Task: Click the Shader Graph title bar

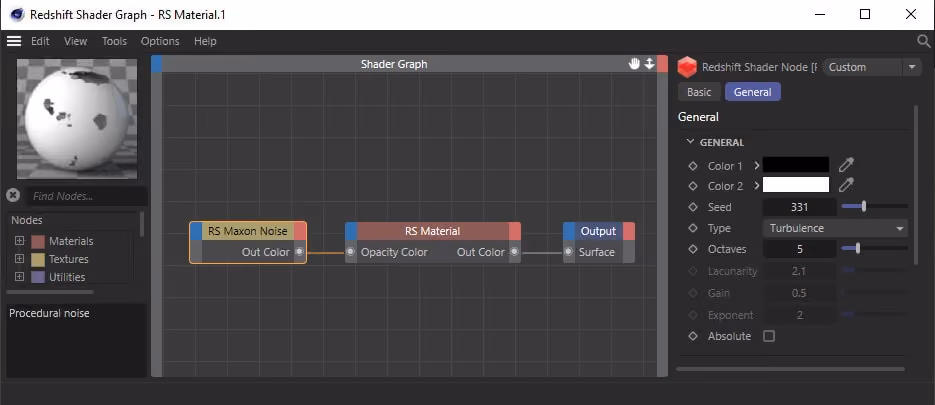Action: [394, 64]
